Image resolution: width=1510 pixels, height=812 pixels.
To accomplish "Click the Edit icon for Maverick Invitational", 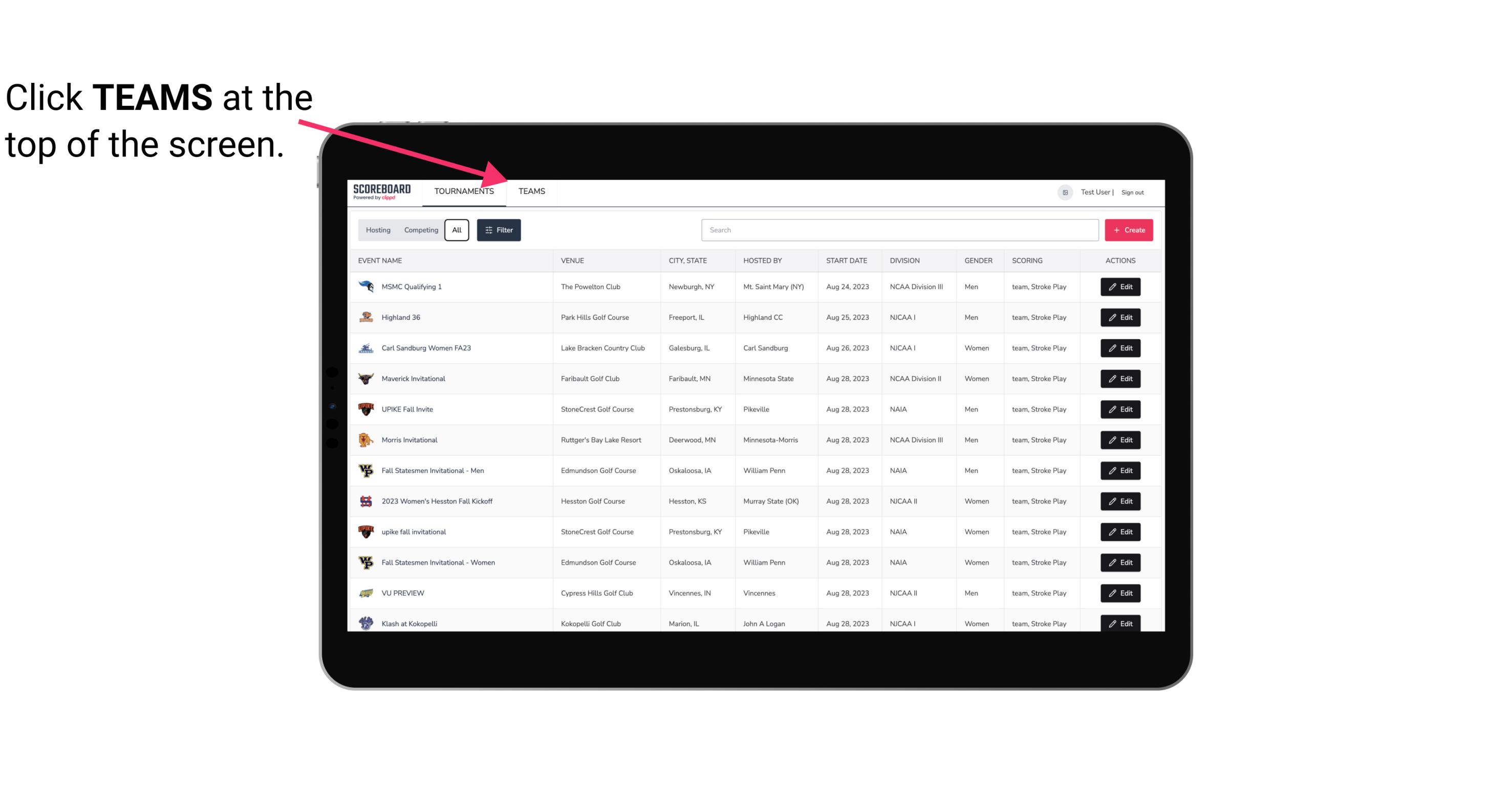I will [1120, 378].
